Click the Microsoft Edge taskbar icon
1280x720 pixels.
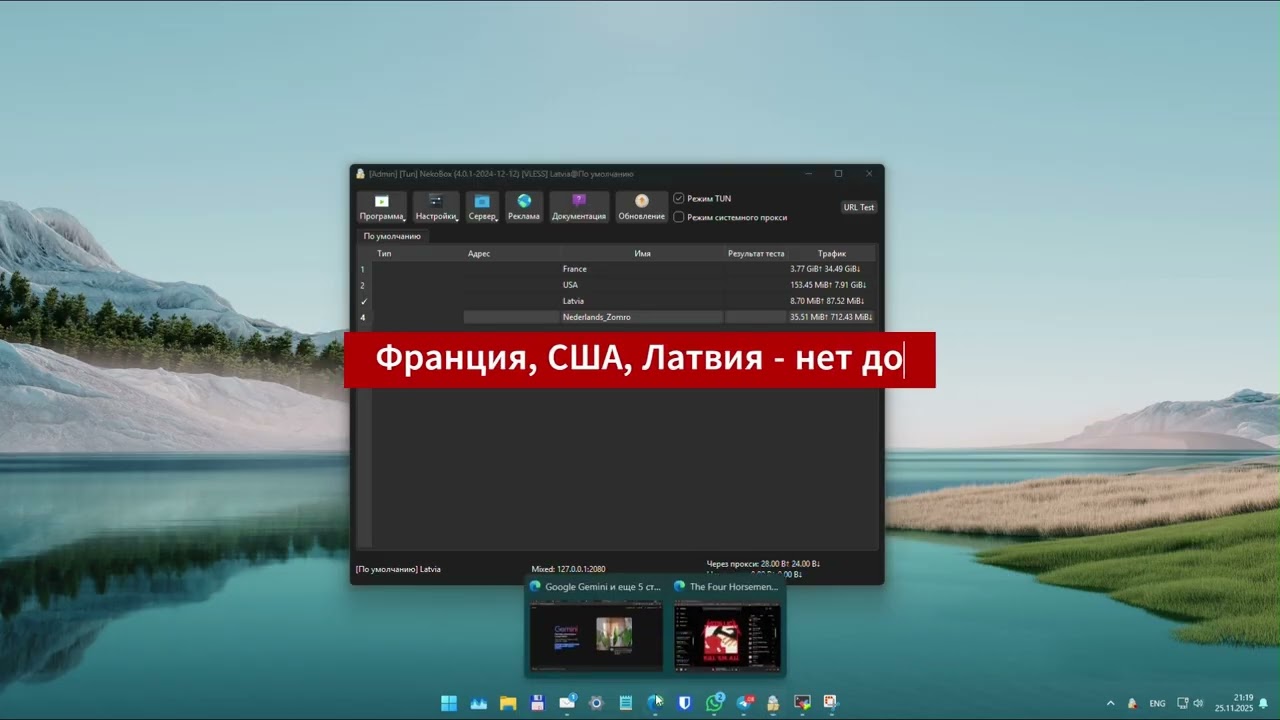pos(655,703)
